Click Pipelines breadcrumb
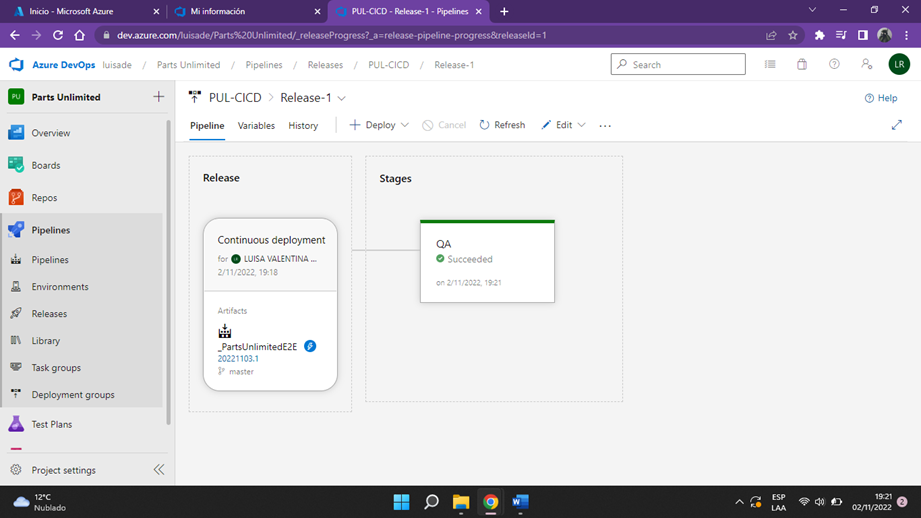Viewport: 921px width, 518px height. pos(264,65)
